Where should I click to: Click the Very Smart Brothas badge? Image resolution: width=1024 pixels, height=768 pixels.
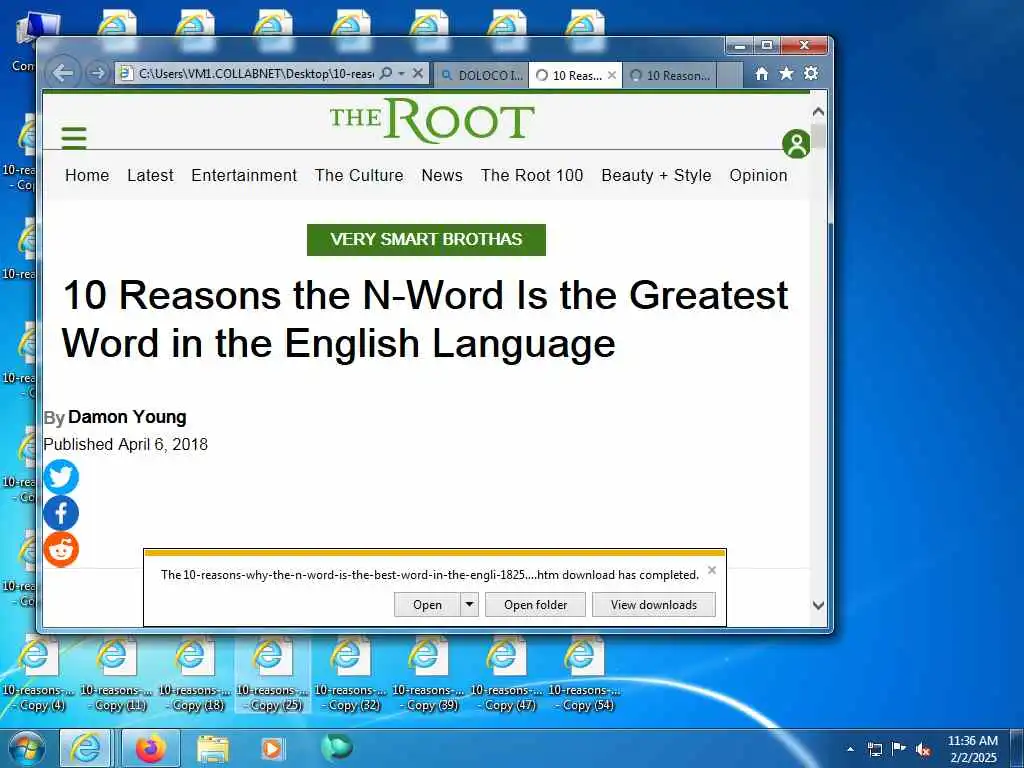(x=426, y=240)
